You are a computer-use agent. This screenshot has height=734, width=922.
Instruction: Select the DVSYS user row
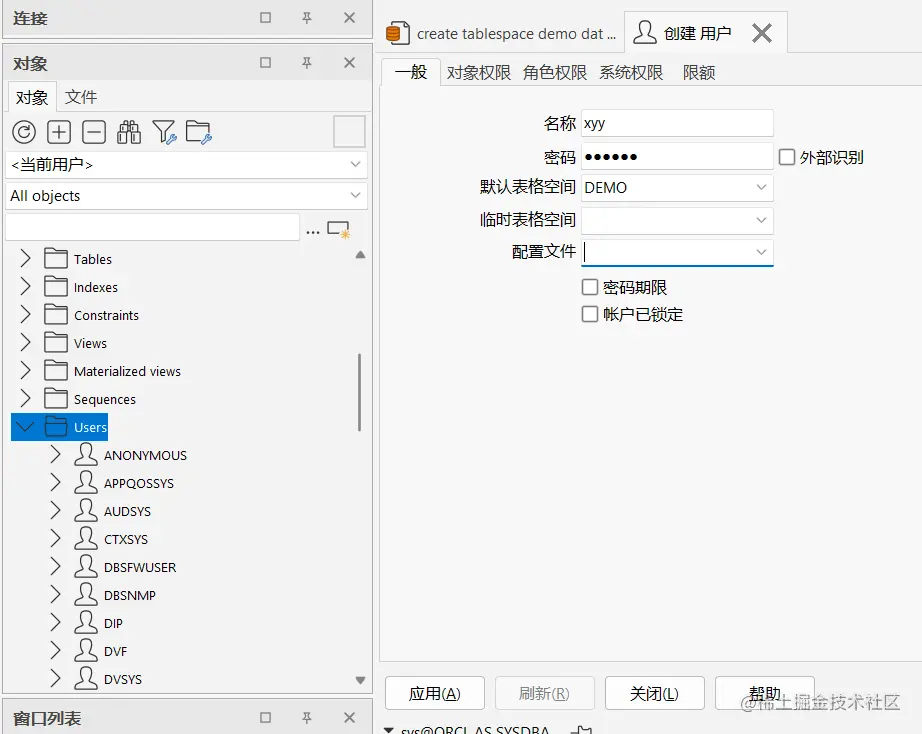123,679
